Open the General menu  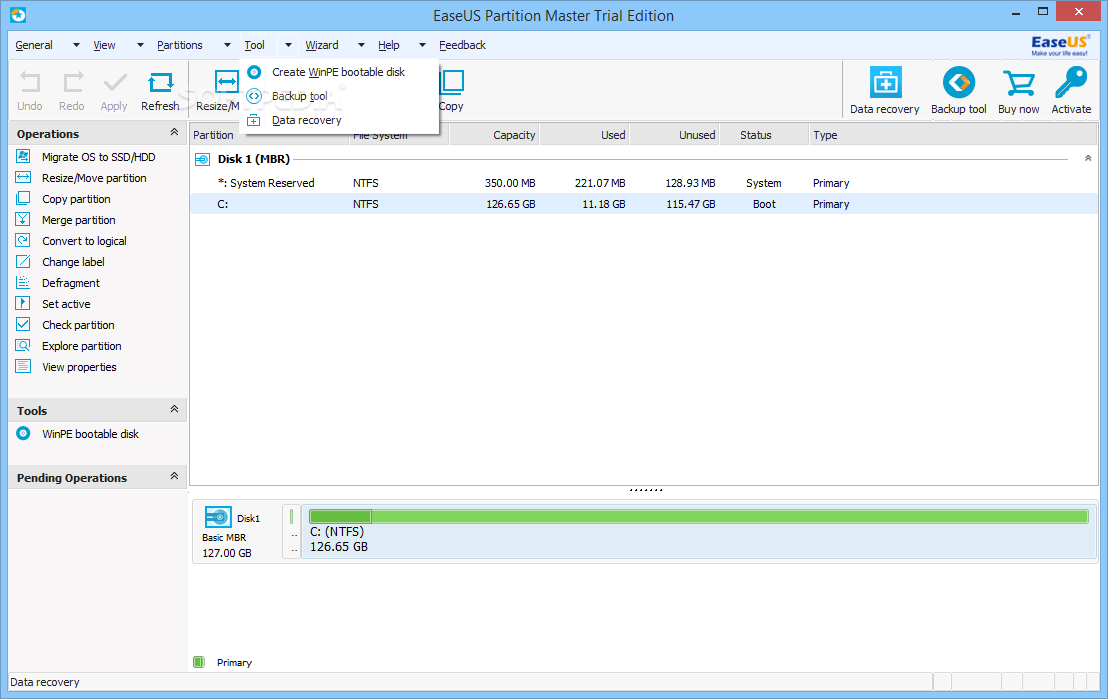(x=34, y=45)
